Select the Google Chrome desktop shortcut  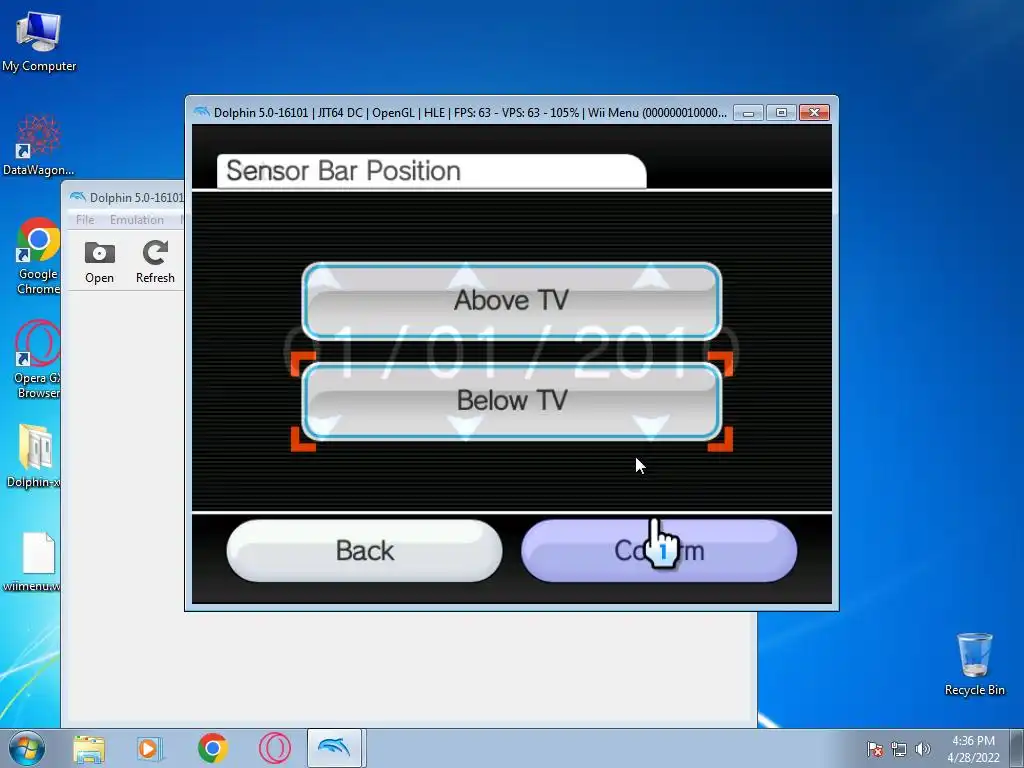pos(38,256)
